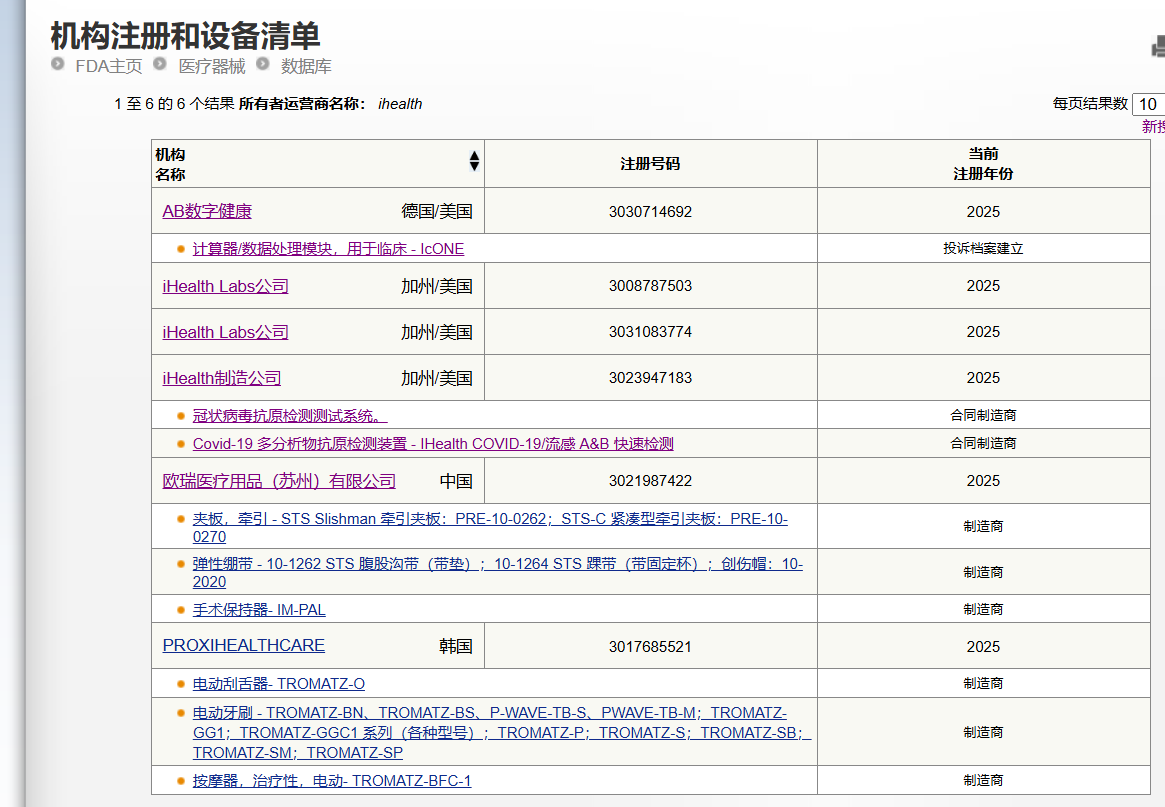Click the results per page field
Image resolution: width=1165 pixels, height=807 pixels.
tap(1149, 104)
